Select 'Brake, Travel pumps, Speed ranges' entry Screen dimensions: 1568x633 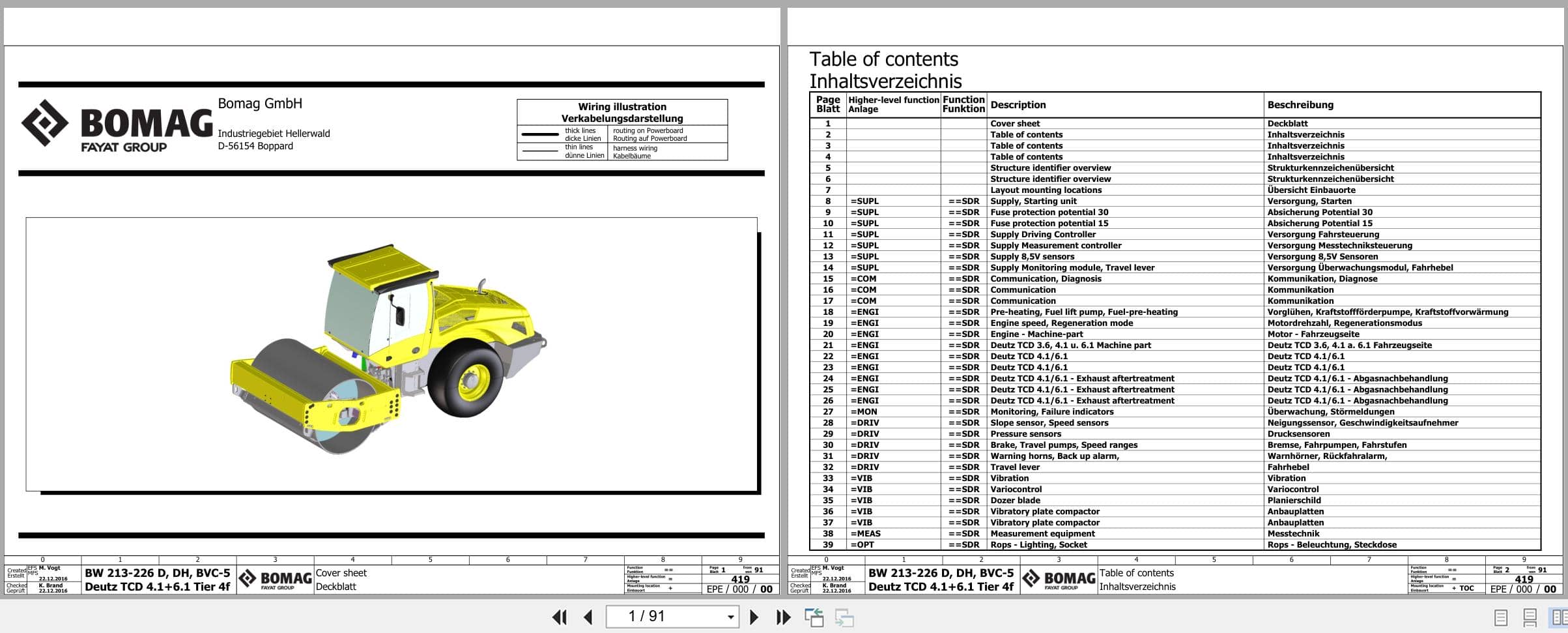point(1064,445)
